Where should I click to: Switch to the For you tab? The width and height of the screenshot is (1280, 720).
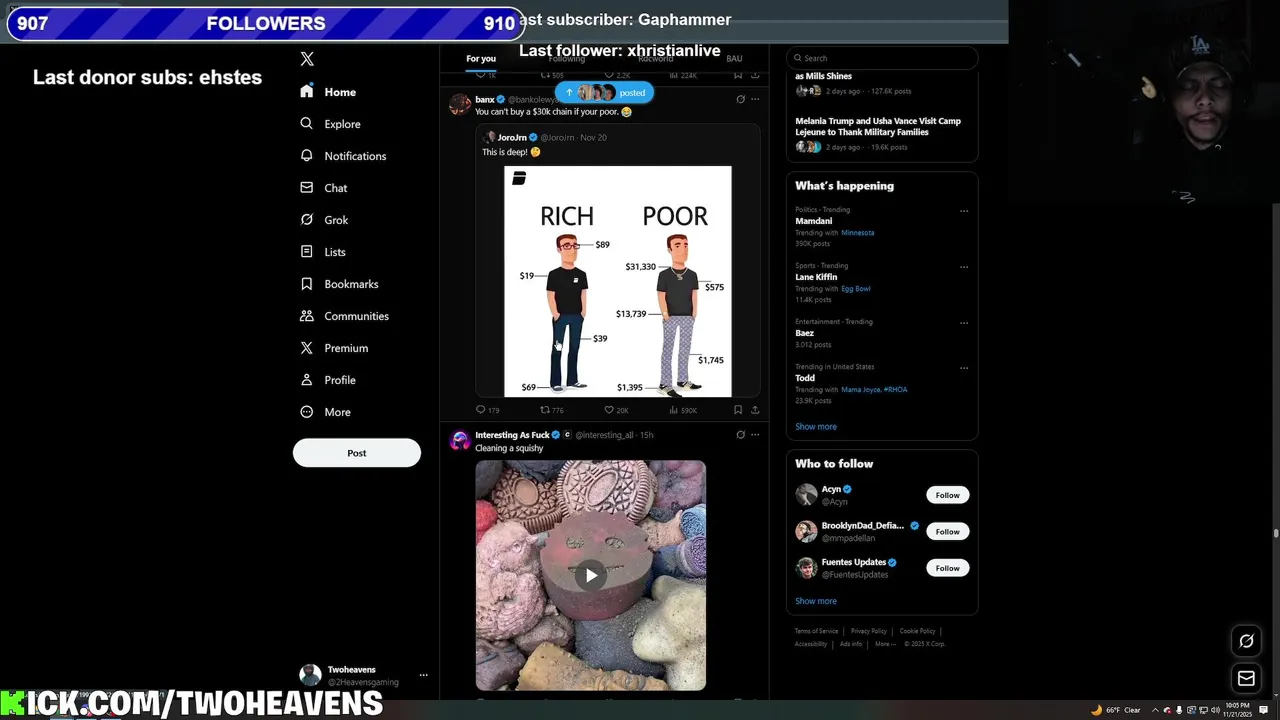click(x=480, y=58)
